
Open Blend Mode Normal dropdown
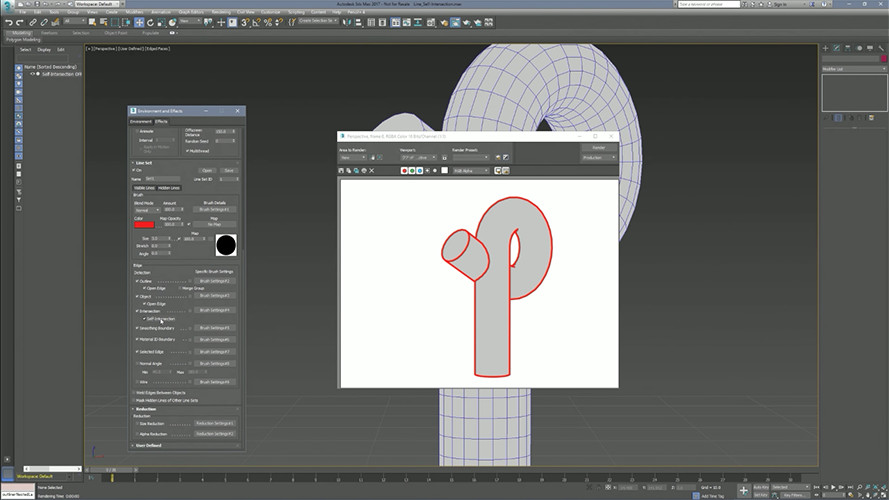147,210
